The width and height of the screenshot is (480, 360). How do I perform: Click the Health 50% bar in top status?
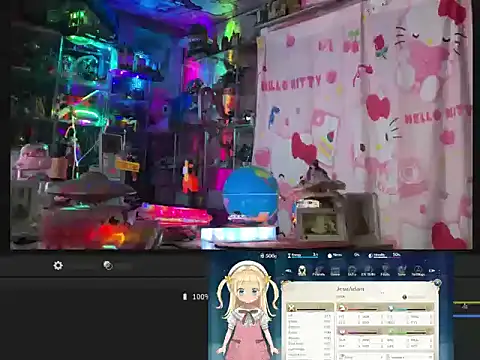pos(384,255)
